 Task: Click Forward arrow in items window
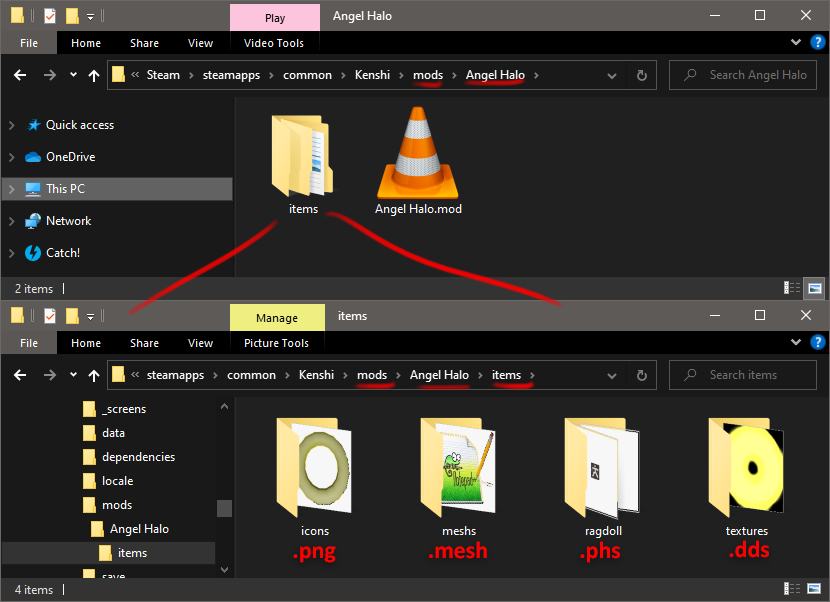[50, 375]
